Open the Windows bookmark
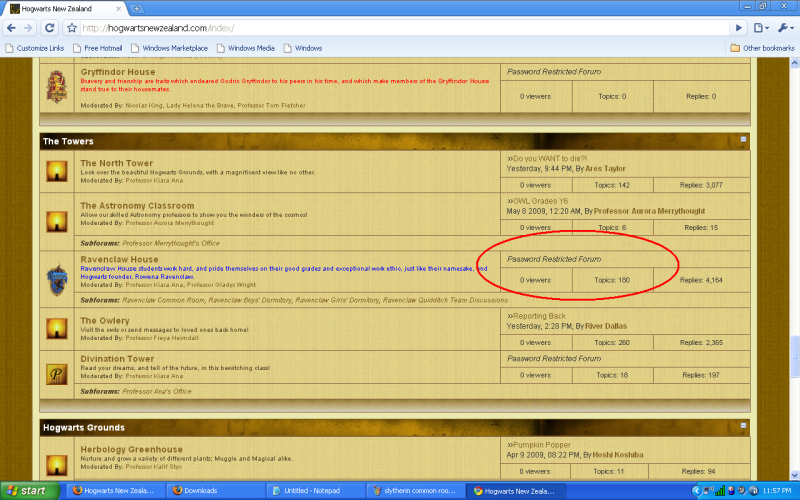Image resolution: width=800 pixels, height=500 pixels. click(303, 48)
